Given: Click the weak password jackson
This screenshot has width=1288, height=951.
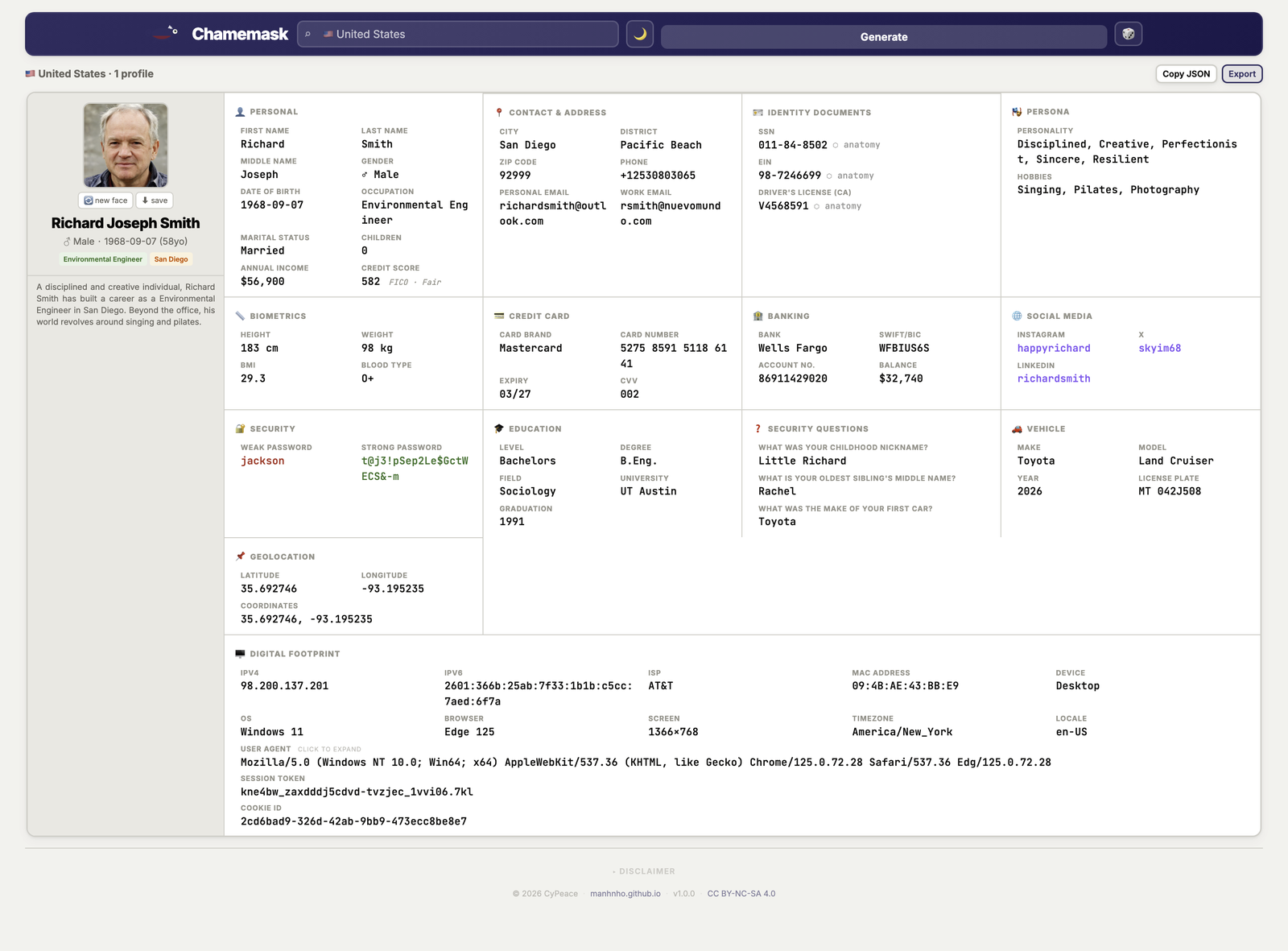Looking at the screenshot, I should click(x=262, y=461).
